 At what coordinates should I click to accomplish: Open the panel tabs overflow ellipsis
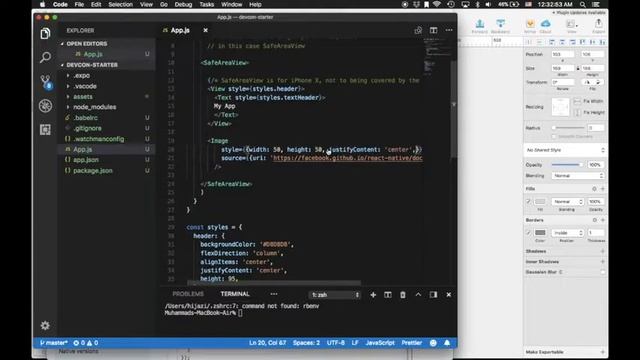pos(274,294)
